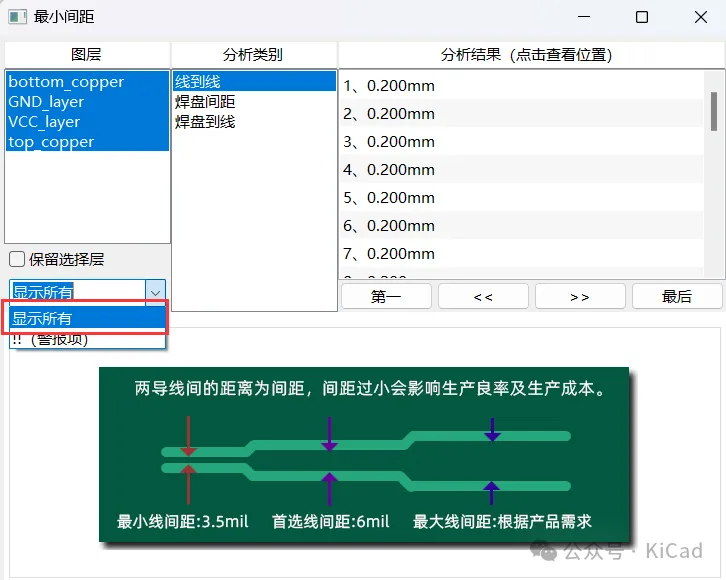Screen dimensions: 726x580
Task: Click the 分析类别 column header
Action: (x=254, y=55)
